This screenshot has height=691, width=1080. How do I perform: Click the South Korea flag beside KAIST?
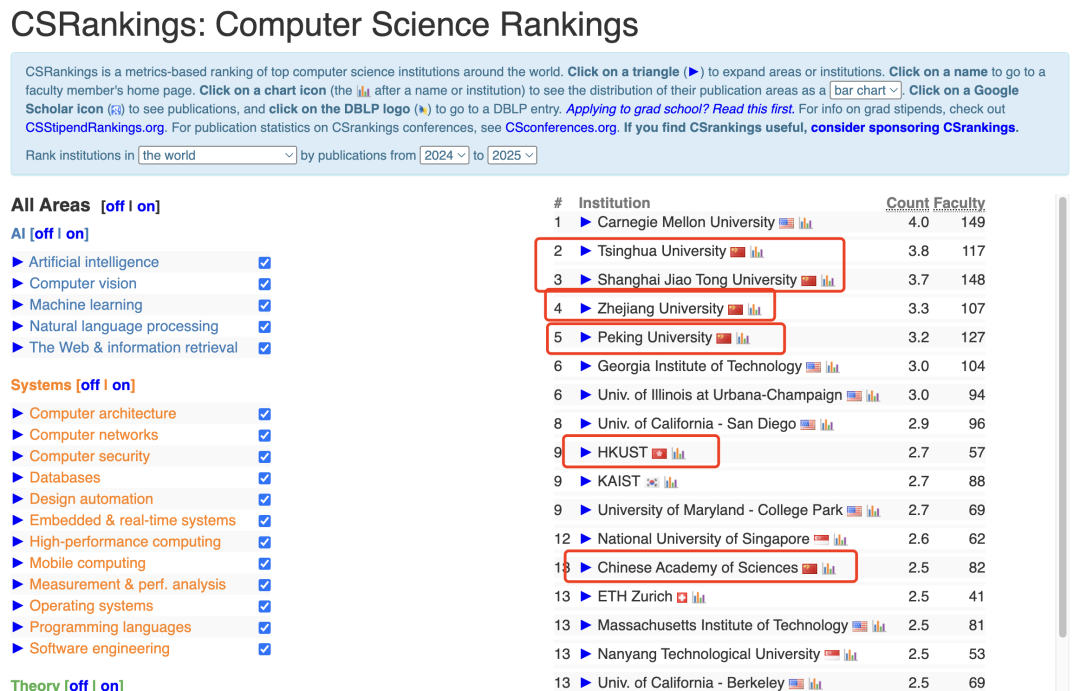tap(652, 482)
